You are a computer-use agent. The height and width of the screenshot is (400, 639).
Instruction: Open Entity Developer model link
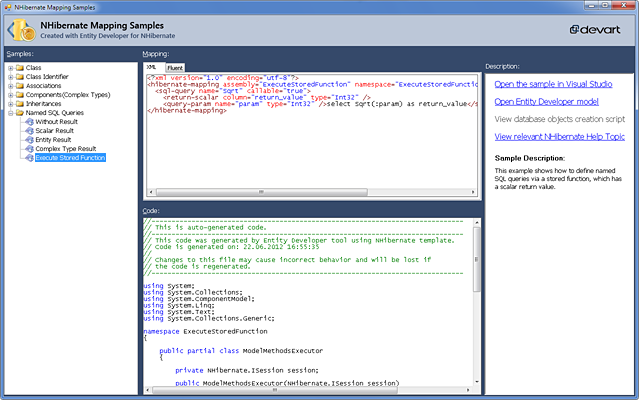(x=546, y=101)
